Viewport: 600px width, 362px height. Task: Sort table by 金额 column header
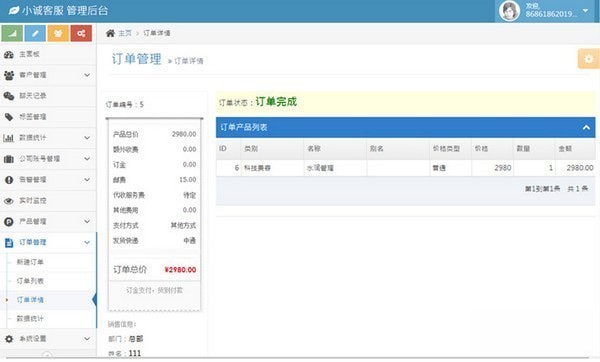[x=575, y=149]
